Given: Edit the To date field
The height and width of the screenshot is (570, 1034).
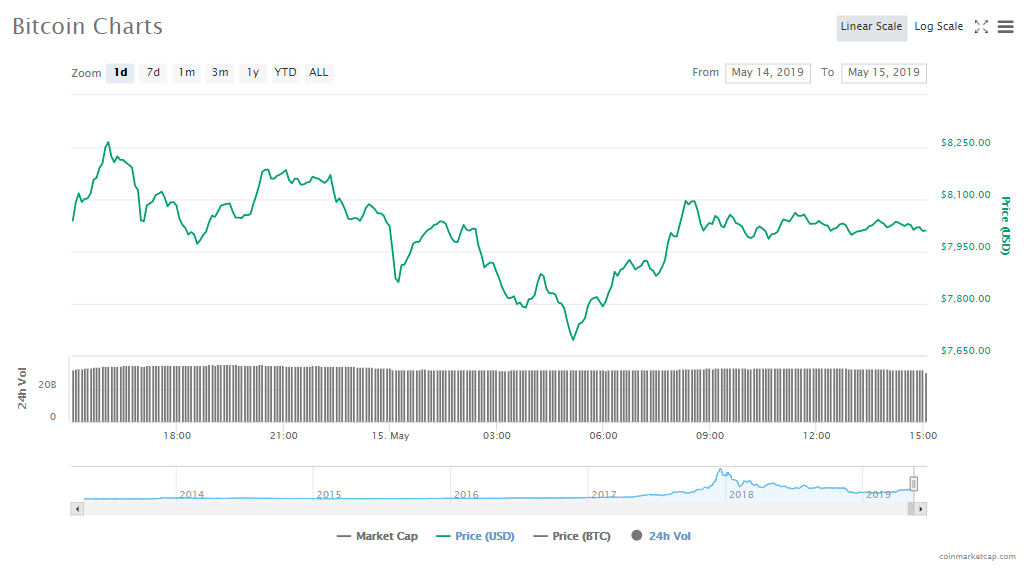Looking at the screenshot, I should tap(883, 73).
